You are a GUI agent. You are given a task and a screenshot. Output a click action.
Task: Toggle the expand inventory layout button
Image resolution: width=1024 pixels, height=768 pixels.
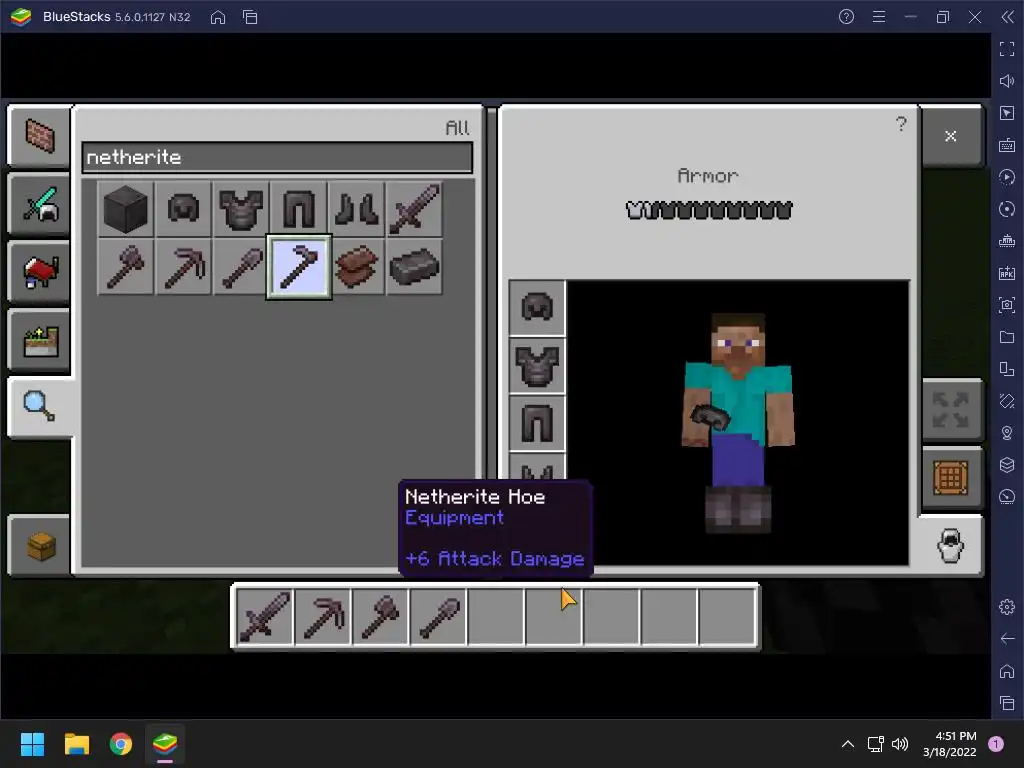tap(951, 410)
